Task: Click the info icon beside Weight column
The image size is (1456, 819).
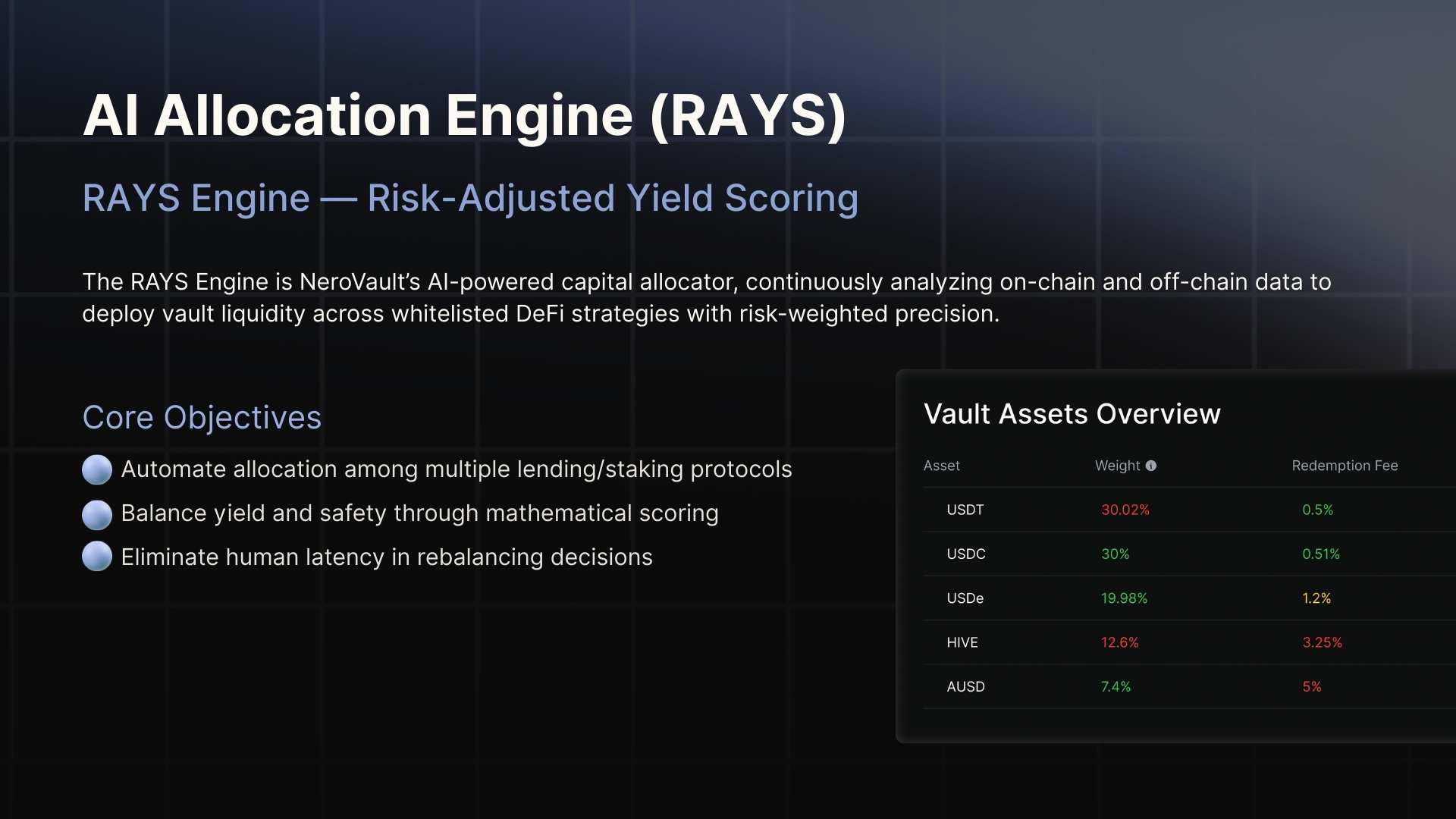Action: 1151,466
